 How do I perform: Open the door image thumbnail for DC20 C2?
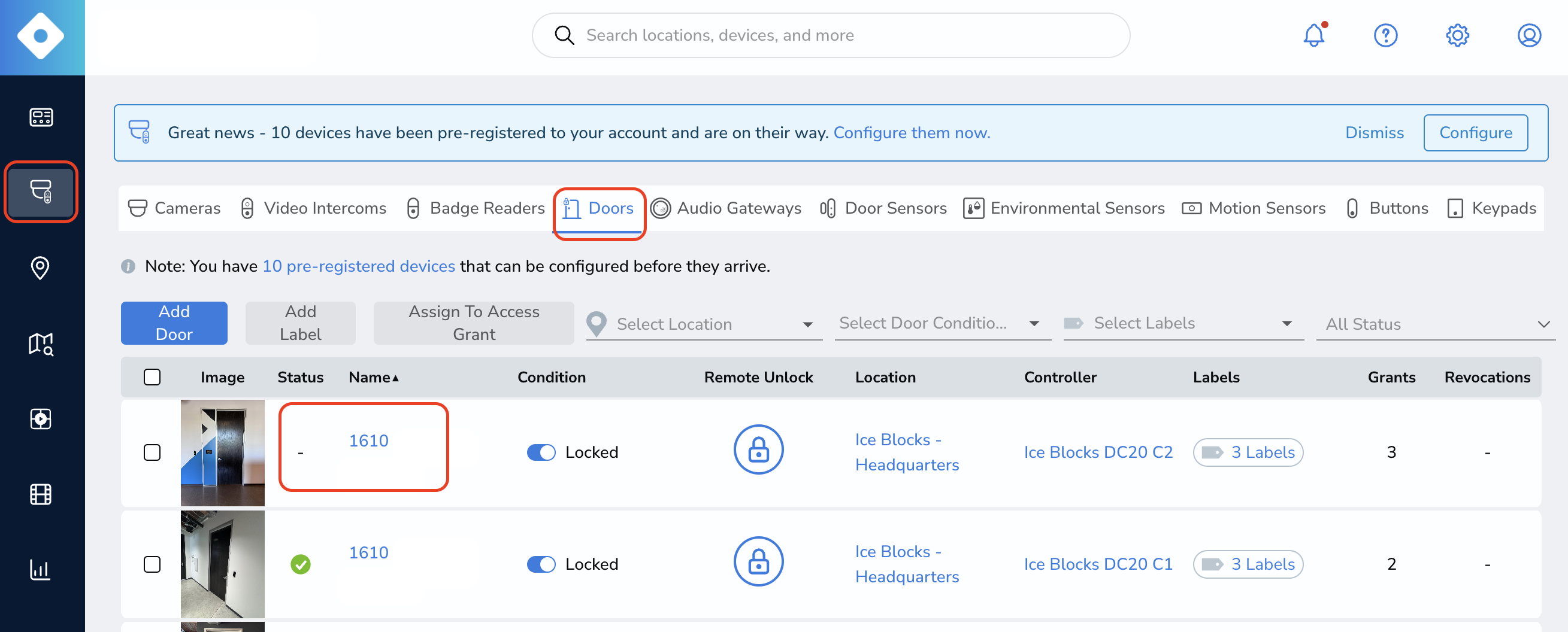click(222, 452)
